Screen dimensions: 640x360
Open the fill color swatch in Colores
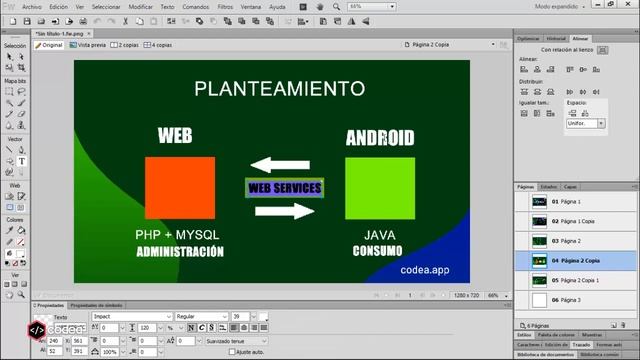[20, 253]
